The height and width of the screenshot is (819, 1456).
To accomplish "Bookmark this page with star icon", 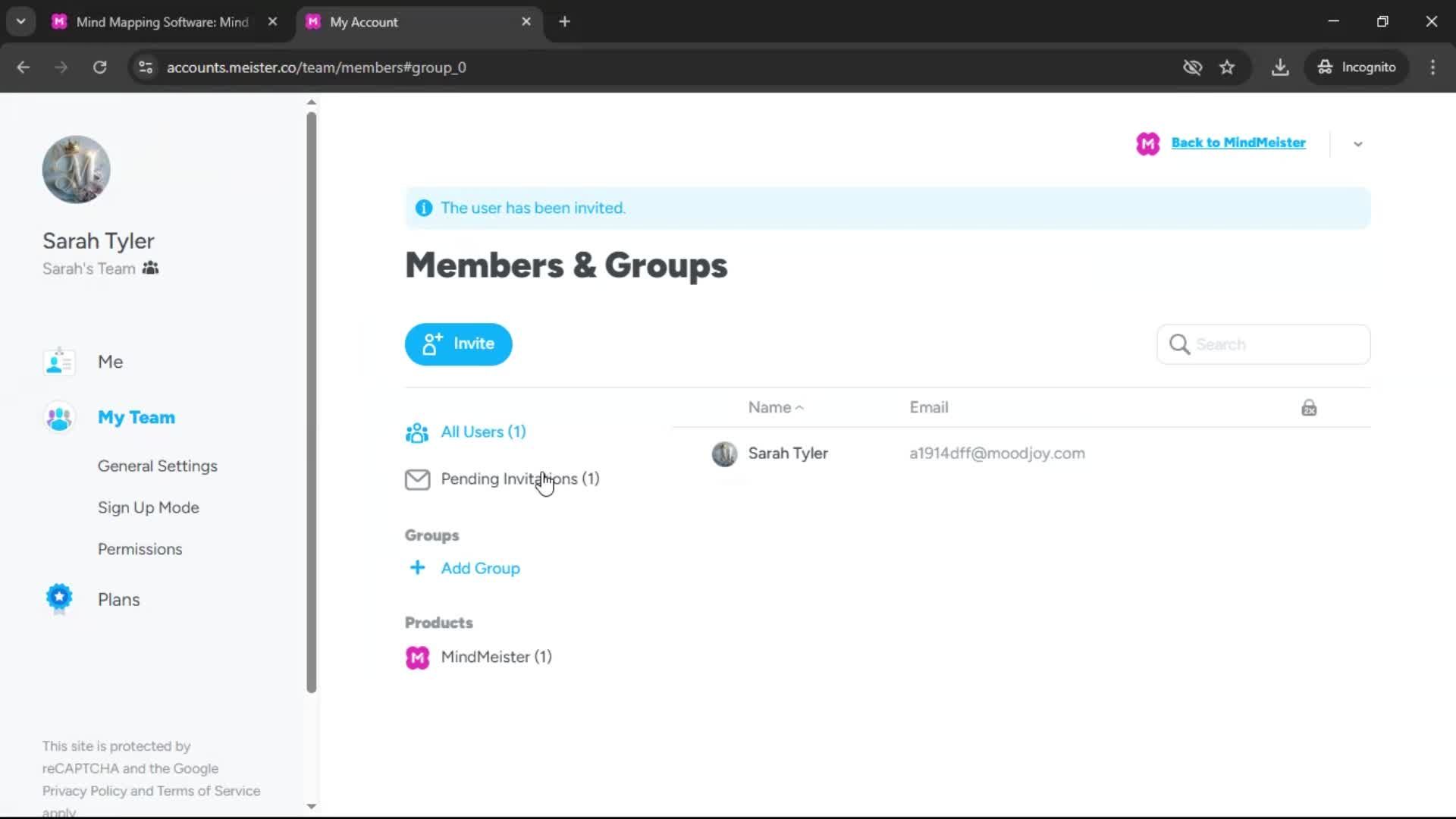I will [1227, 67].
